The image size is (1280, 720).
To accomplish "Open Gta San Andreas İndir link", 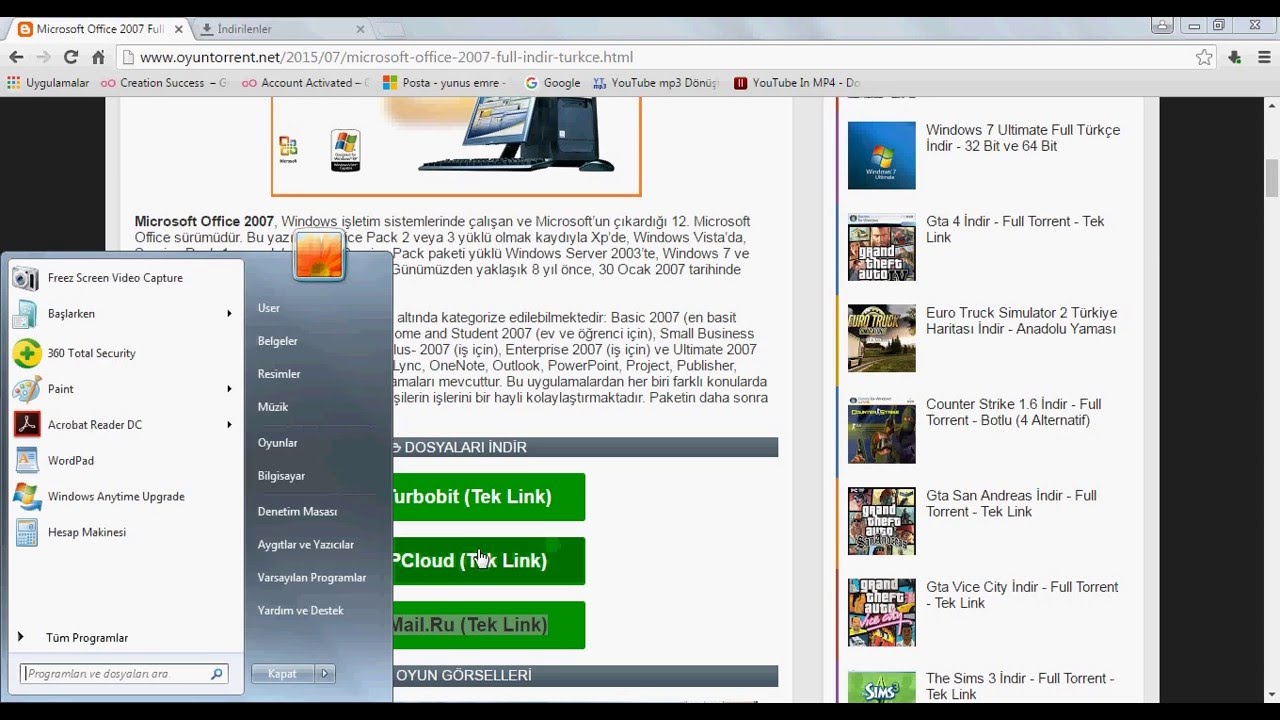I will 1011,503.
